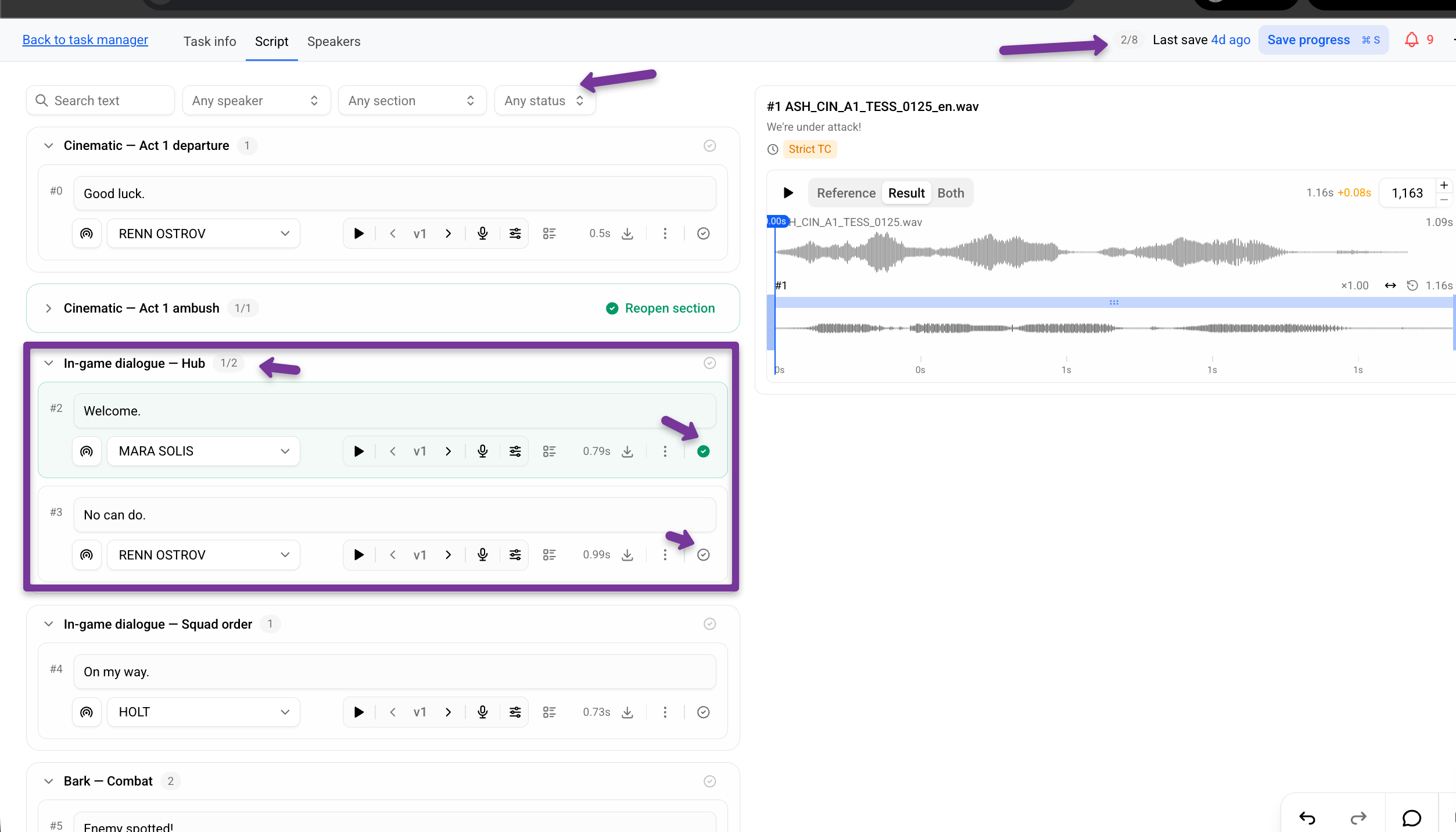The width and height of the screenshot is (1456, 832).
Task: Play the 'Welcome.' line audio
Action: click(359, 451)
